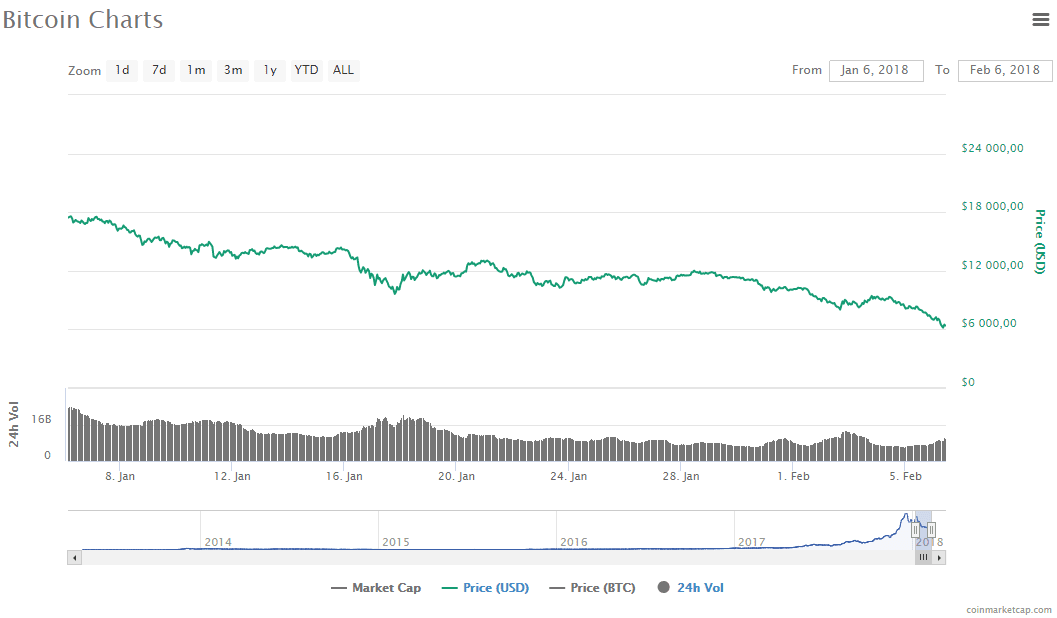Viewport: 1057px width, 618px height.
Task: Grab the navigator scrollbar thumb
Action: coord(924,558)
